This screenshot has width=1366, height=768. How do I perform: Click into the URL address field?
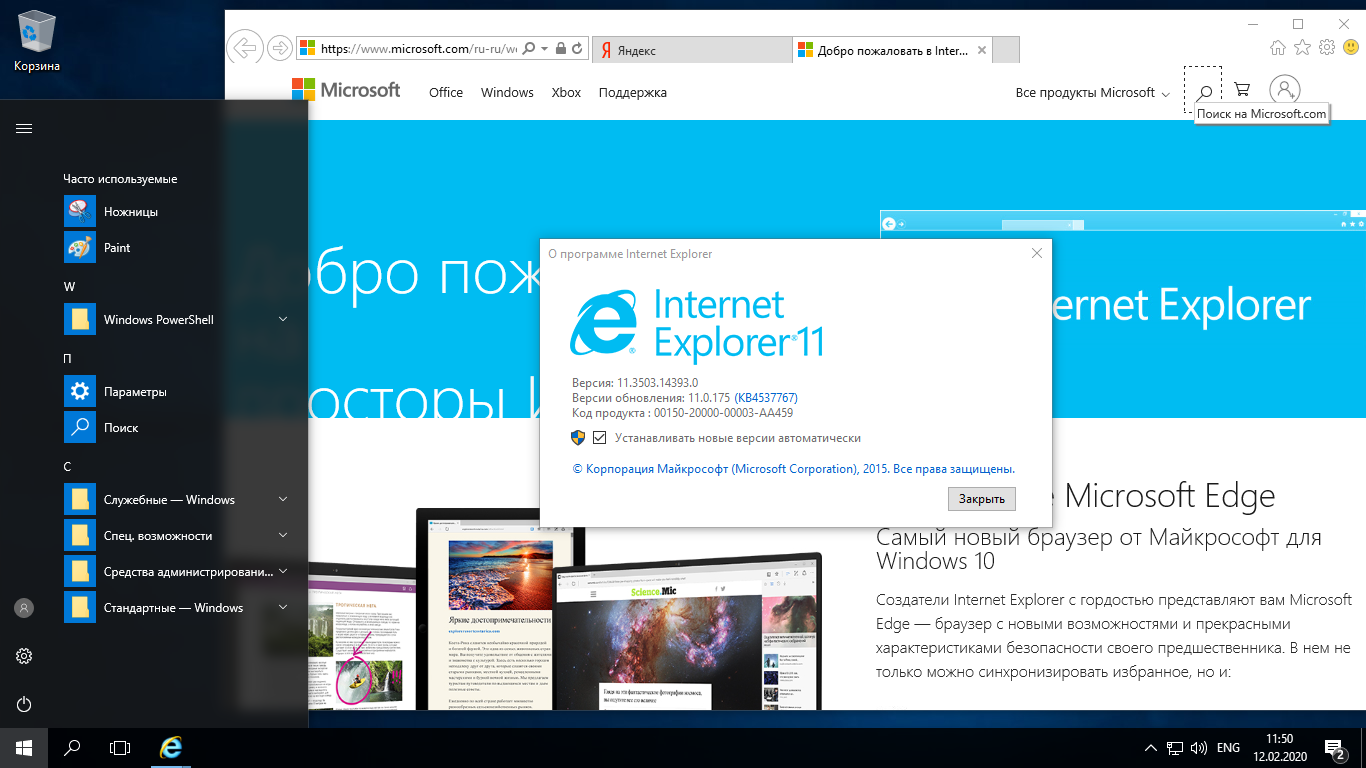tap(418, 48)
